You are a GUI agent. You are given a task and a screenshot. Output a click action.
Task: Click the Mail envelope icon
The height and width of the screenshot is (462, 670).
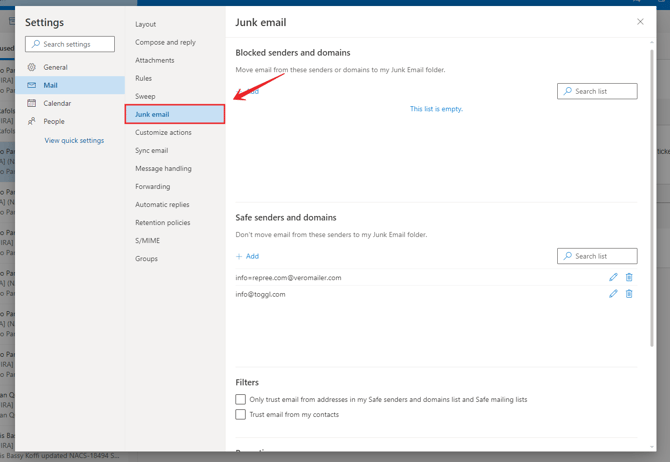point(32,85)
